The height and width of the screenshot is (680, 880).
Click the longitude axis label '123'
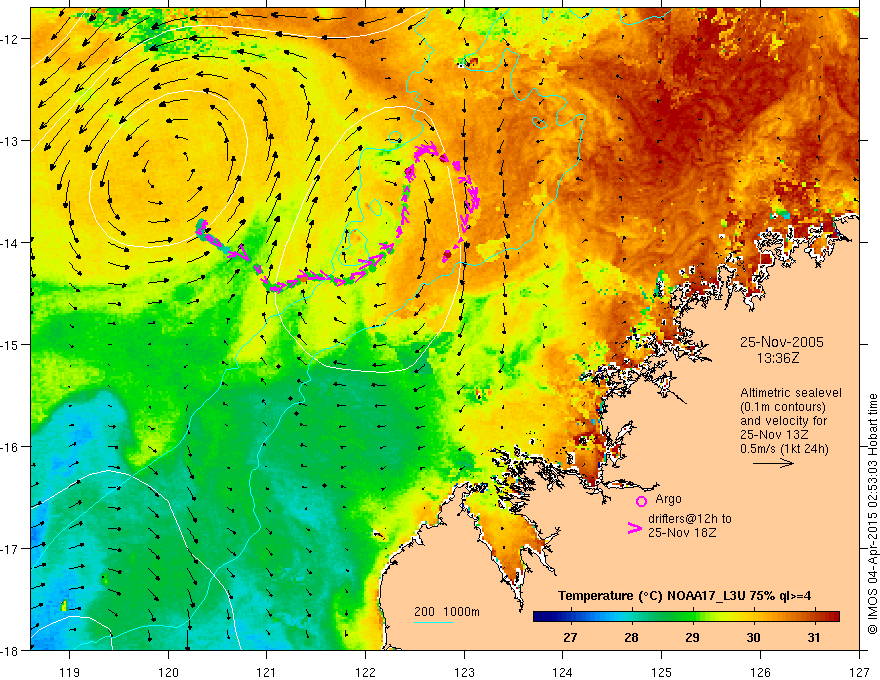click(464, 672)
